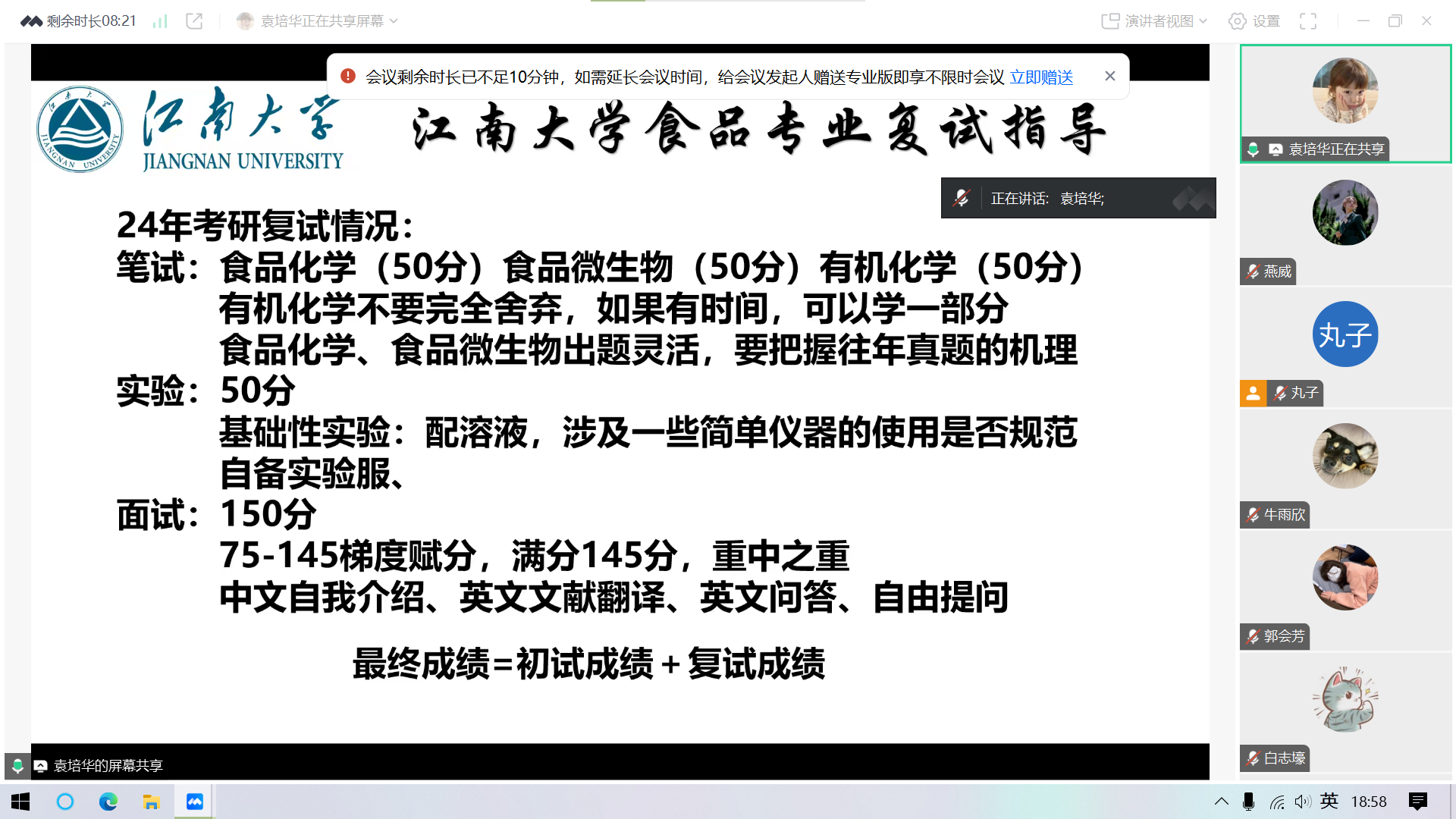Dismiss the meeting time warning banner
Viewport: 1456px width, 819px height.
(x=1110, y=76)
